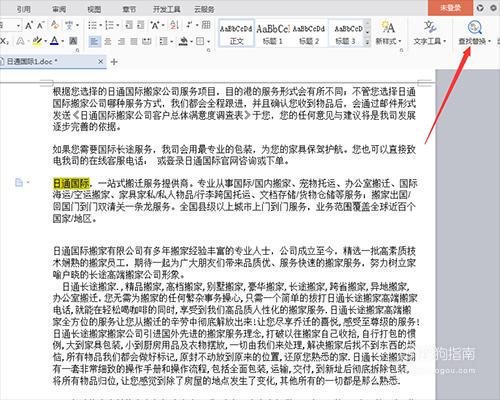Click the highlighted text 日通国际

click(71, 183)
